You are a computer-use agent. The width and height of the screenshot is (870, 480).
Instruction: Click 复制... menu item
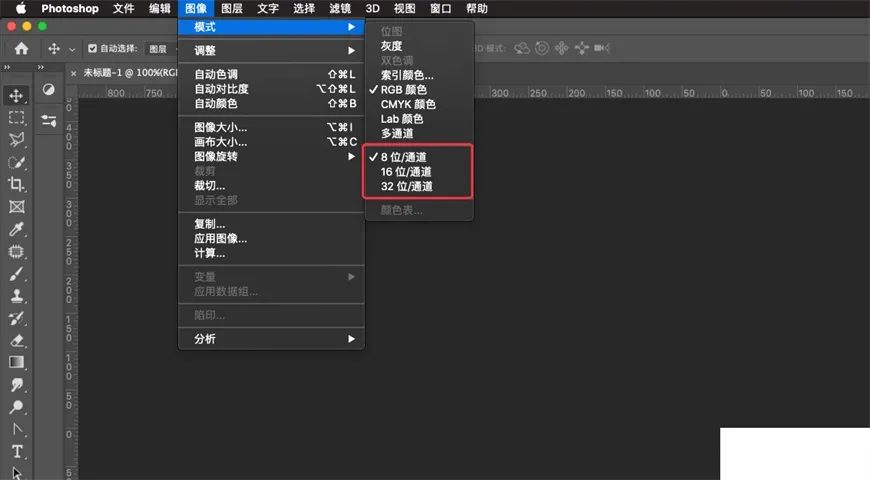(271, 224)
